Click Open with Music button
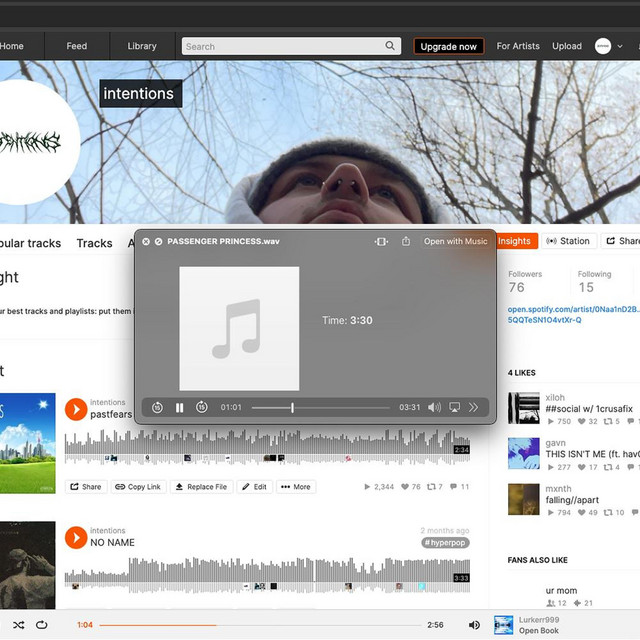640x640 pixels. 455,241
